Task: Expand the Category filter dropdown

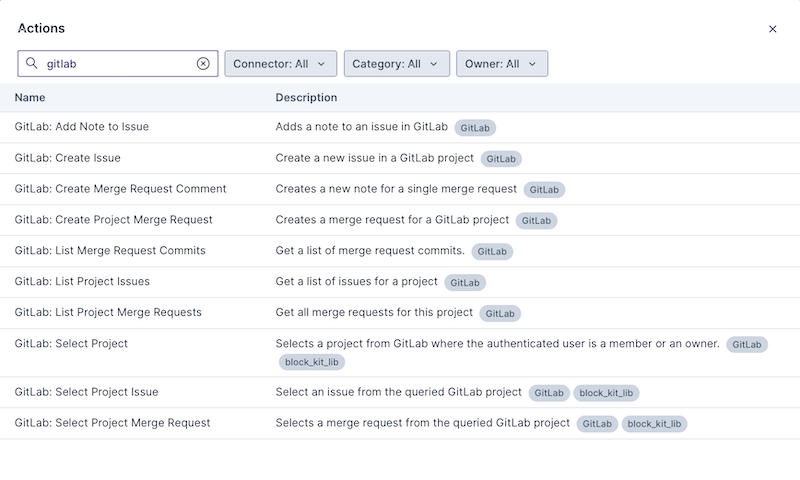Action: [395, 64]
